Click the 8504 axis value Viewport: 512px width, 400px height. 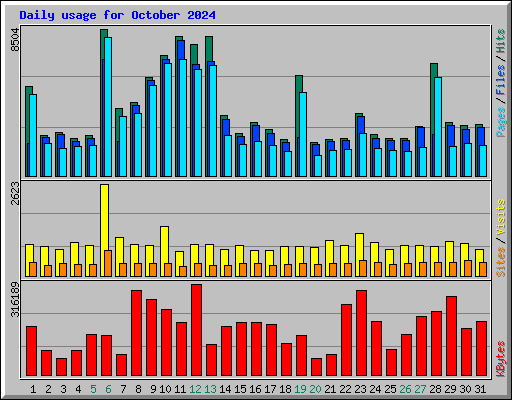(x=15, y=40)
